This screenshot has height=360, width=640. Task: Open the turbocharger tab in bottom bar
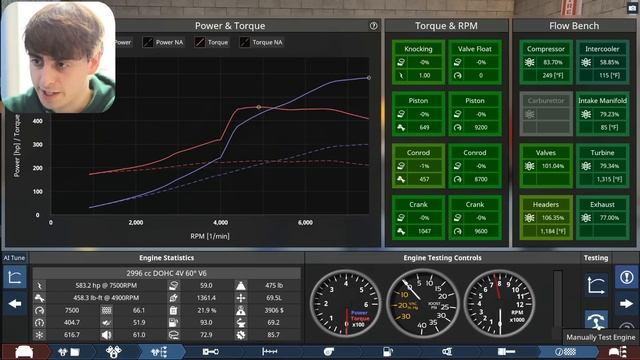tap(329, 351)
